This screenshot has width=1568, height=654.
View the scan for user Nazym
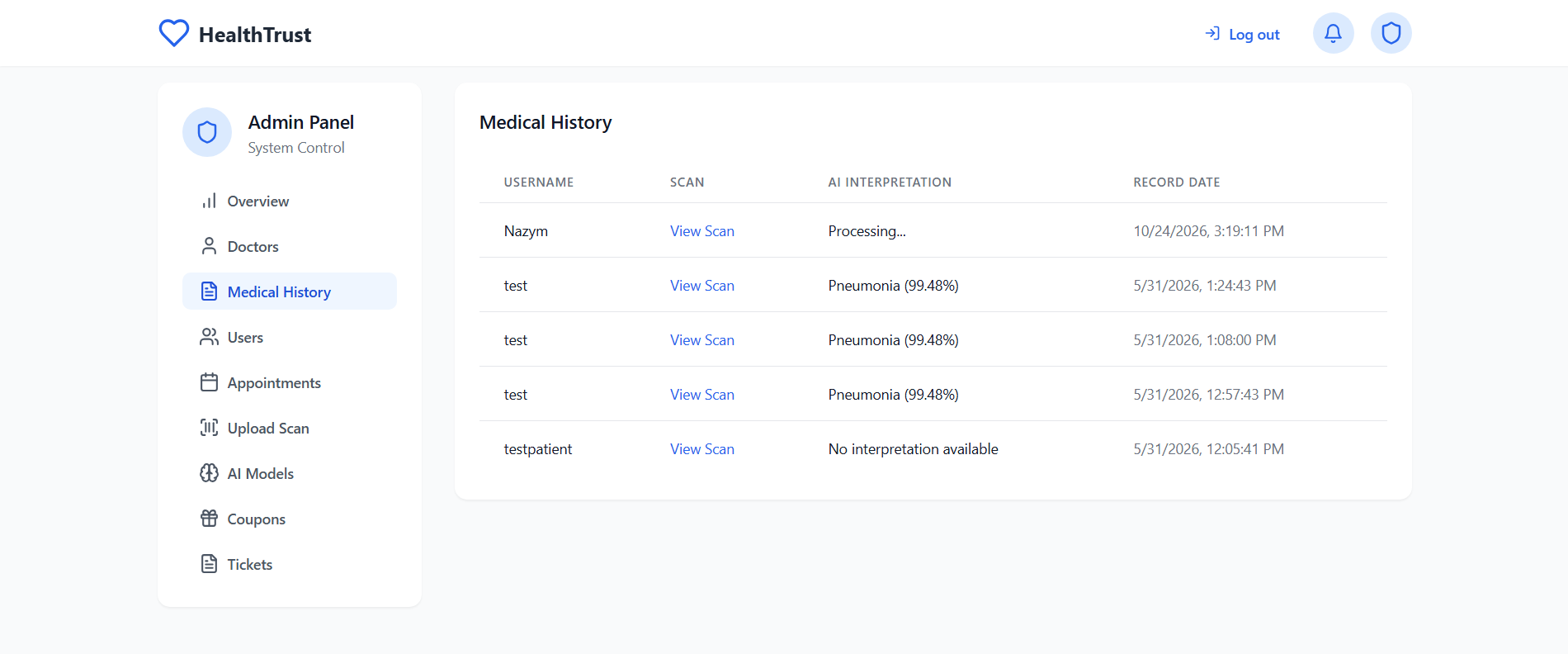702,231
